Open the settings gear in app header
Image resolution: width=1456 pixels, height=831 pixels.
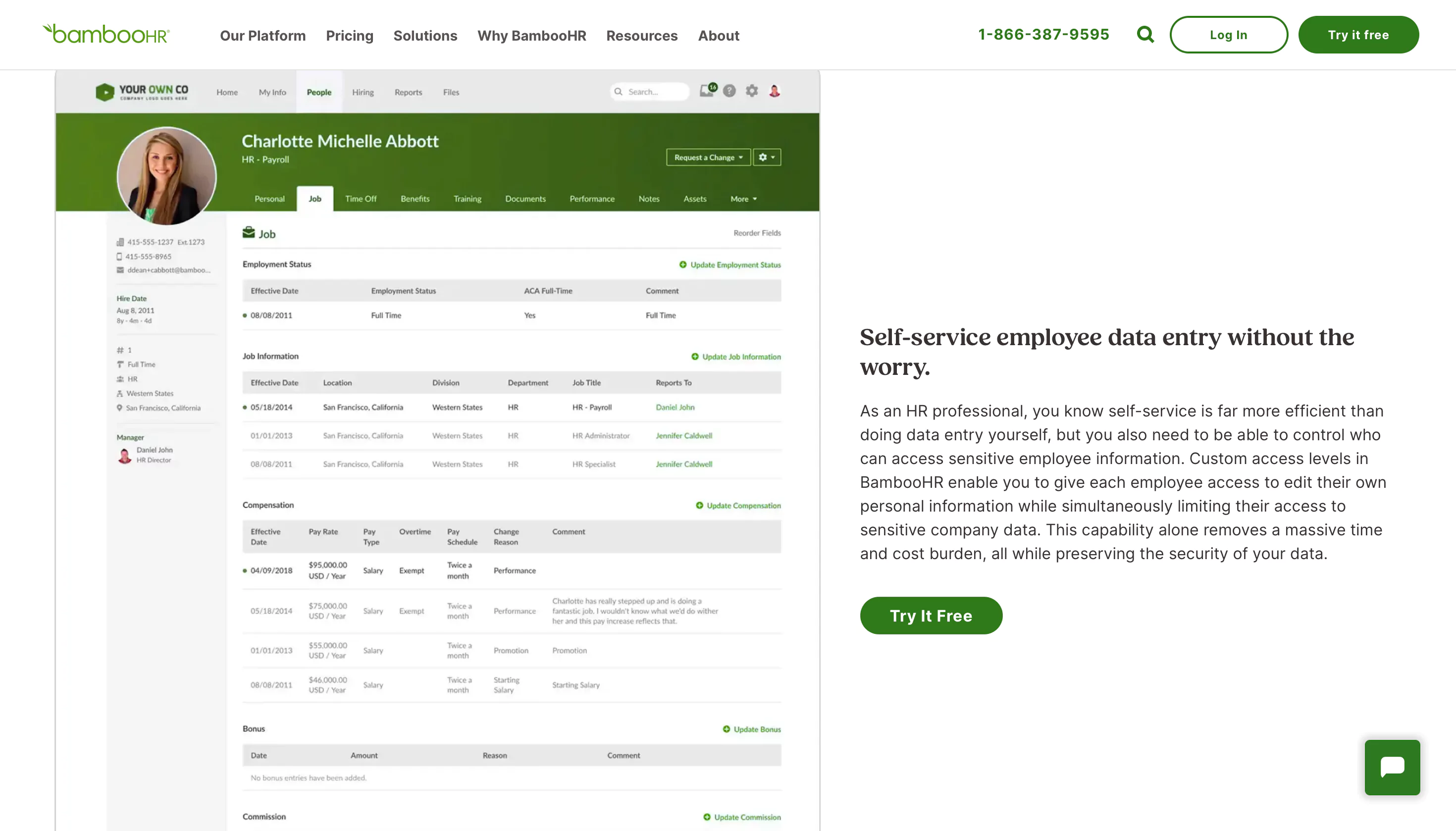[752, 91]
